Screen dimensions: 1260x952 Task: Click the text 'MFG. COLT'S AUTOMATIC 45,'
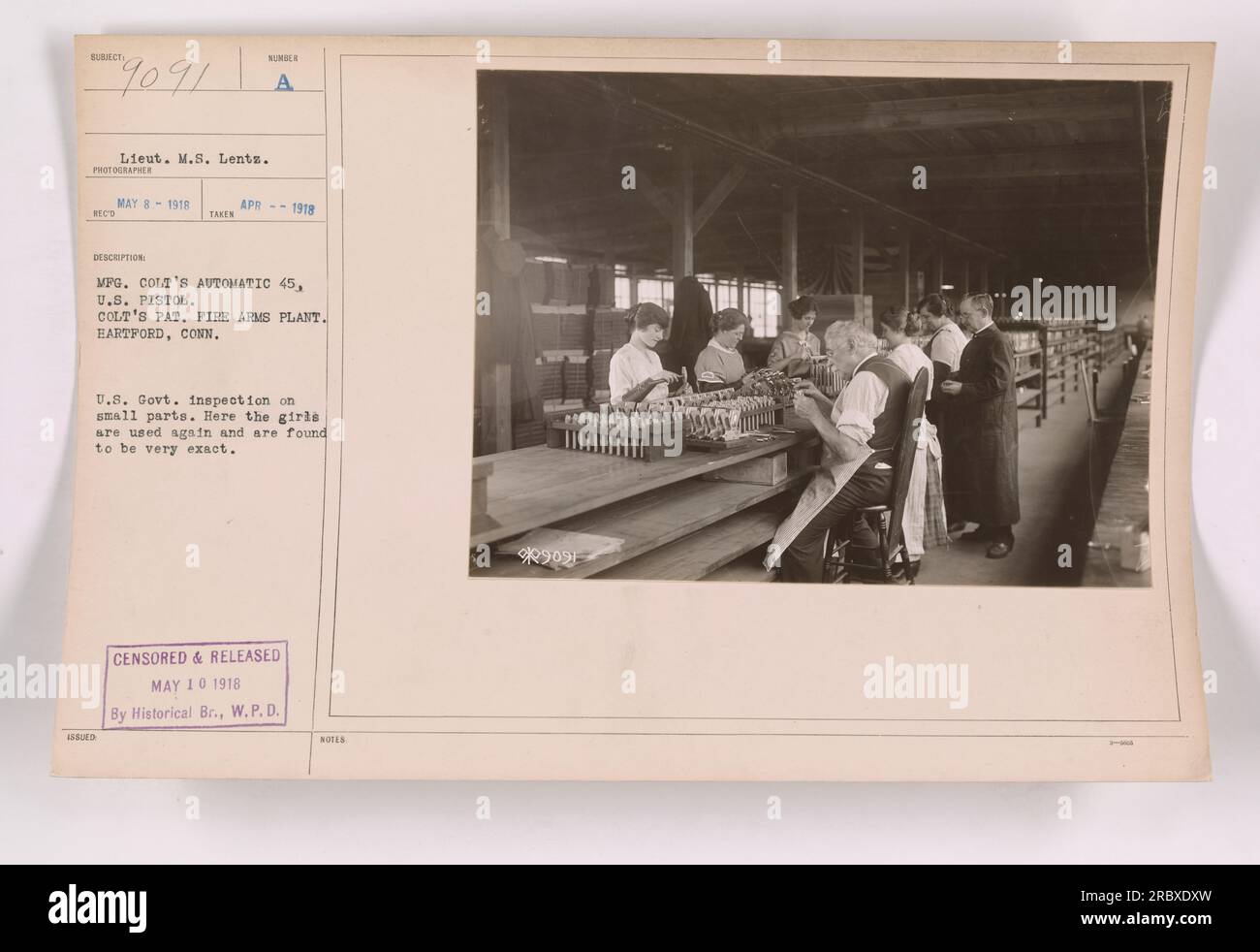click(199, 284)
